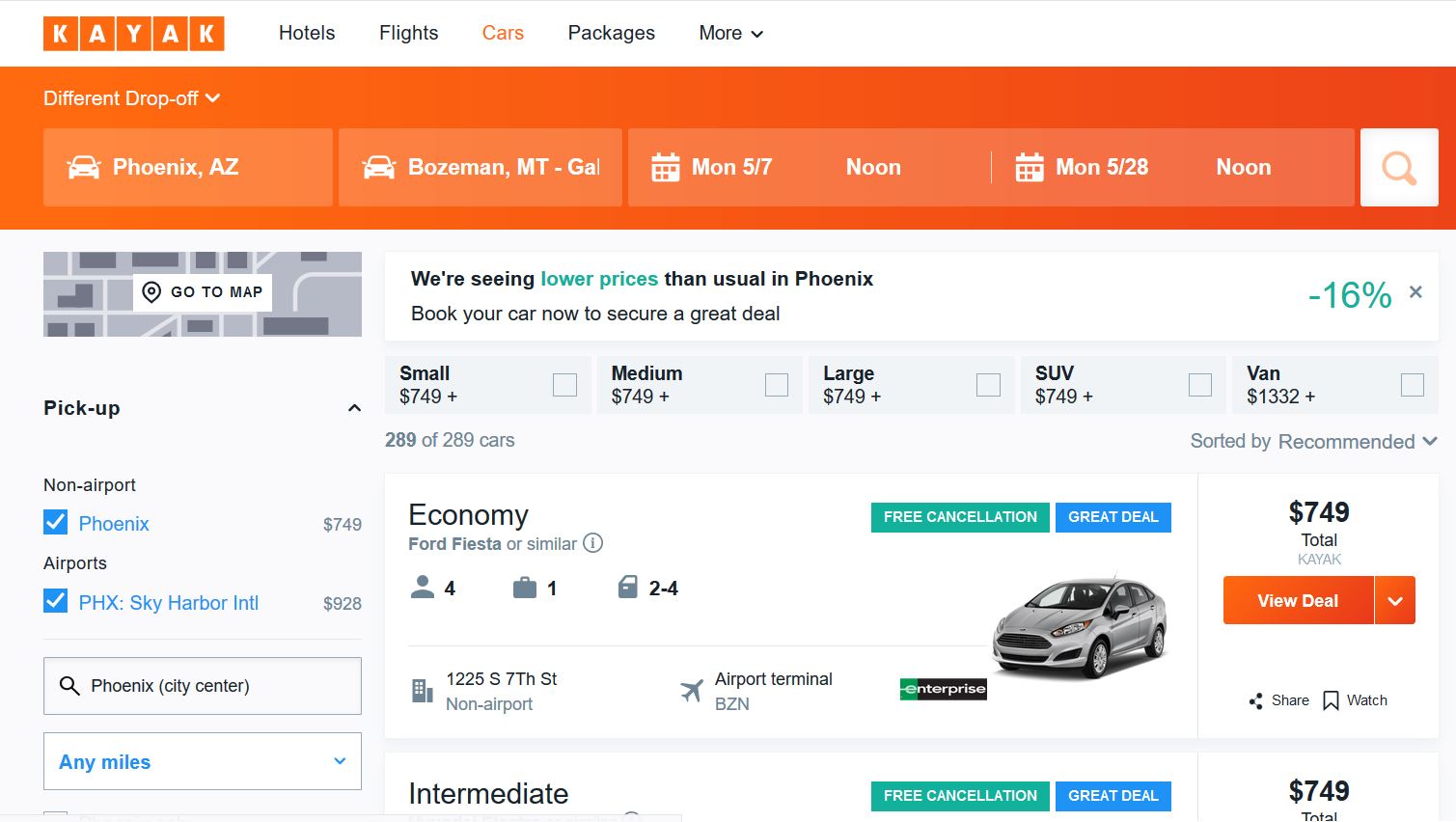The image size is (1456, 822).
Task: Open the Different Drop-off dropdown
Action: [132, 98]
